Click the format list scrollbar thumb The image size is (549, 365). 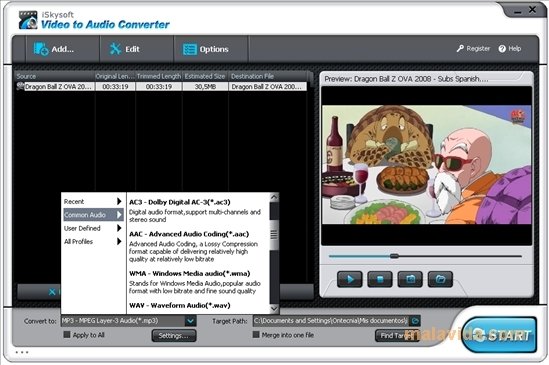[x=274, y=235]
